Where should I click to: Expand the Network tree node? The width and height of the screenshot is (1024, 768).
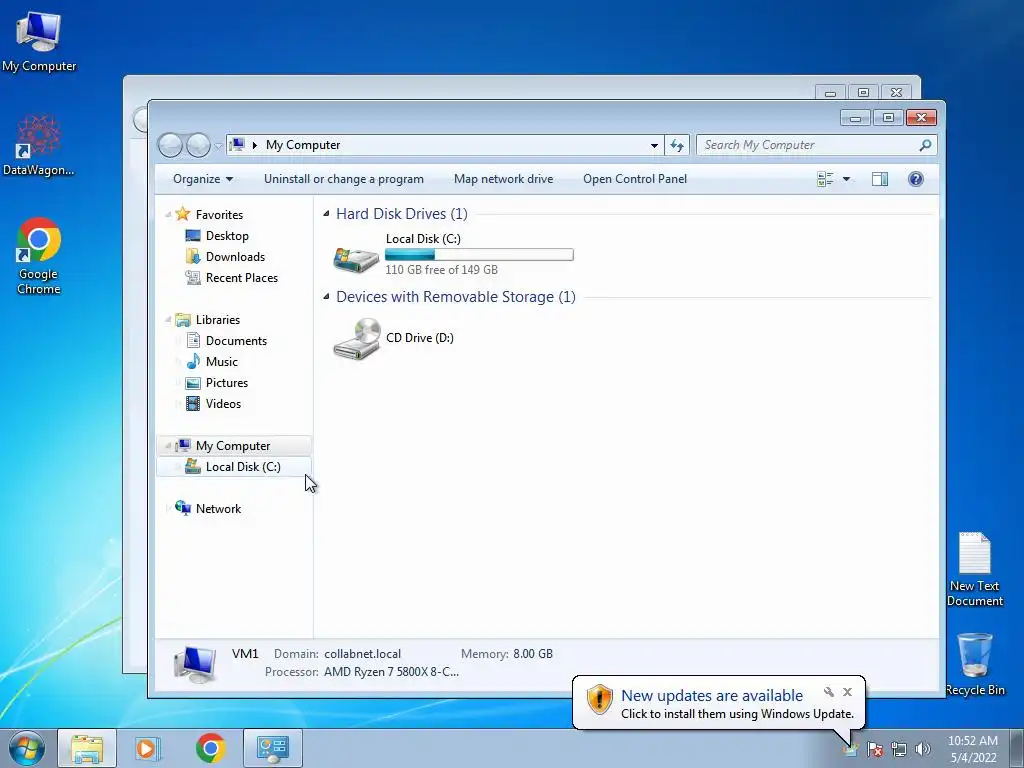pyautogui.click(x=168, y=509)
